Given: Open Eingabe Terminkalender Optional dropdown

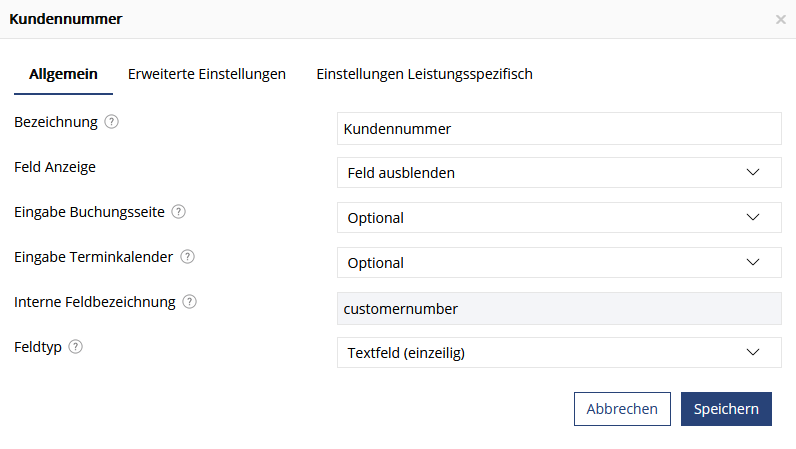Looking at the screenshot, I should [x=559, y=263].
